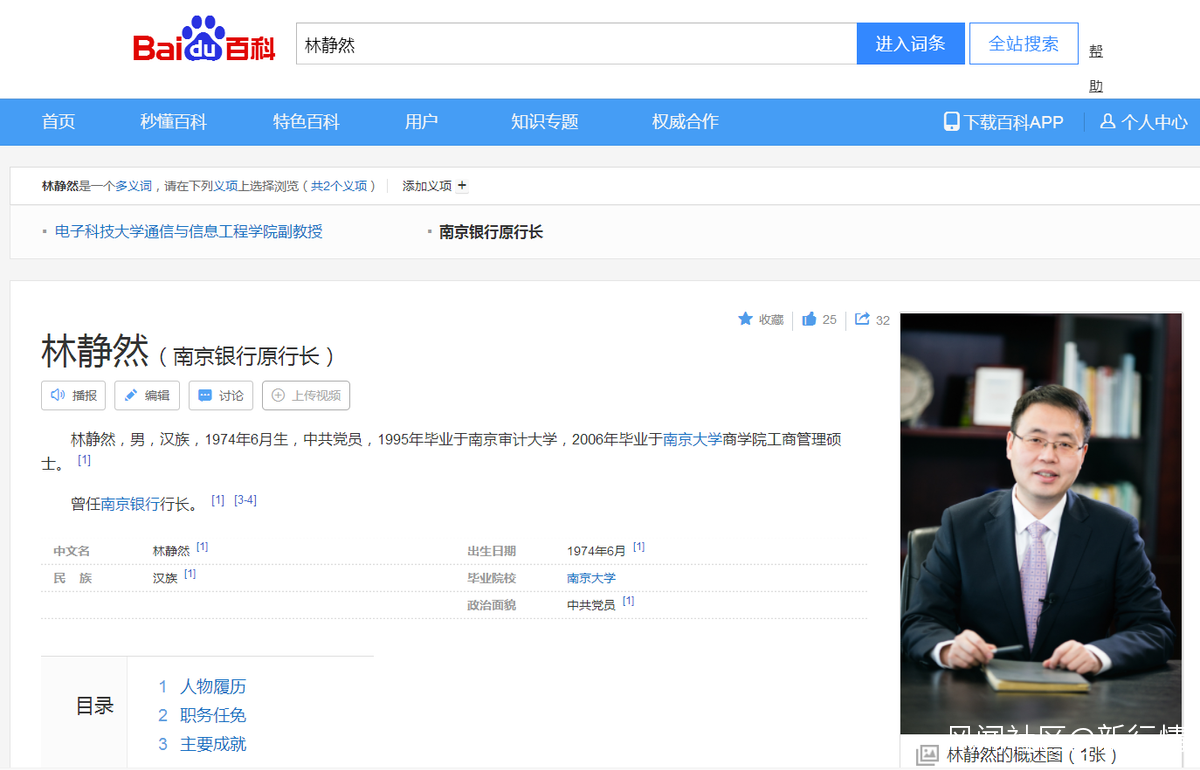Click the search input containing 林静然
Screen dimensions: 1200x770
pyautogui.click(x=576, y=44)
